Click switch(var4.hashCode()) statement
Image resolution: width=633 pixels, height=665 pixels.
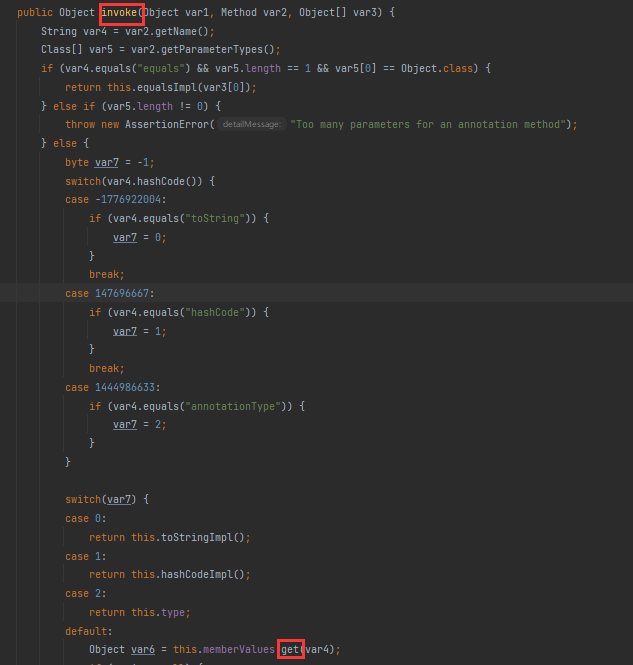coord(140,181)
